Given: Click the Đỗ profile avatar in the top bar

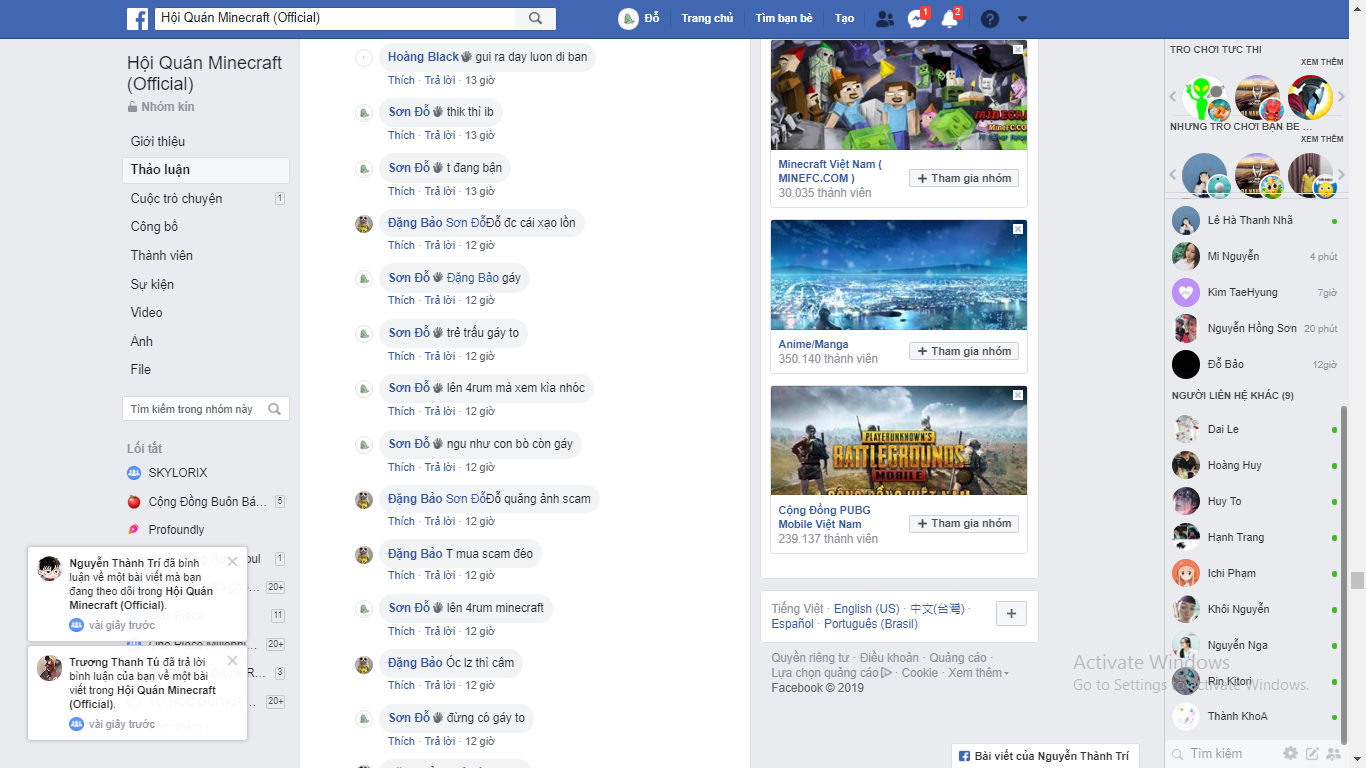Looking at the screenshot, I should (x=628, y=19).
